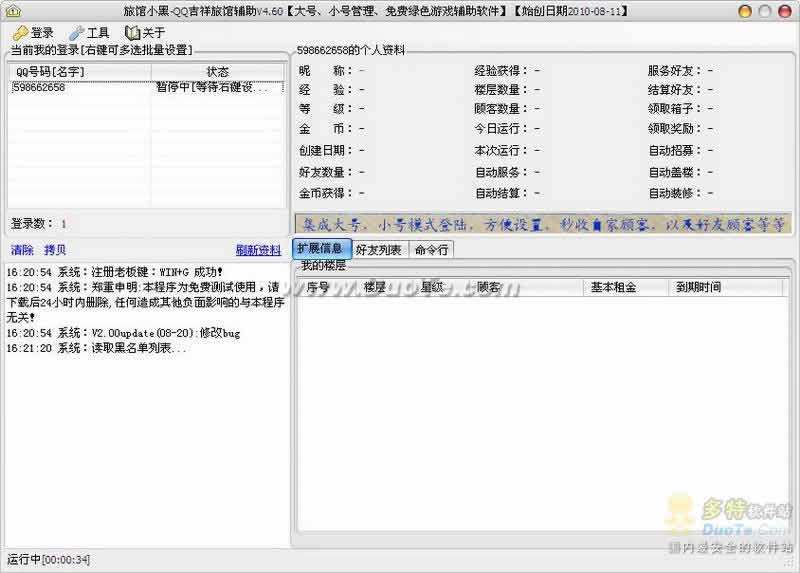Click the 状态 column header
The image size is (800, 573).
(218, 72)
